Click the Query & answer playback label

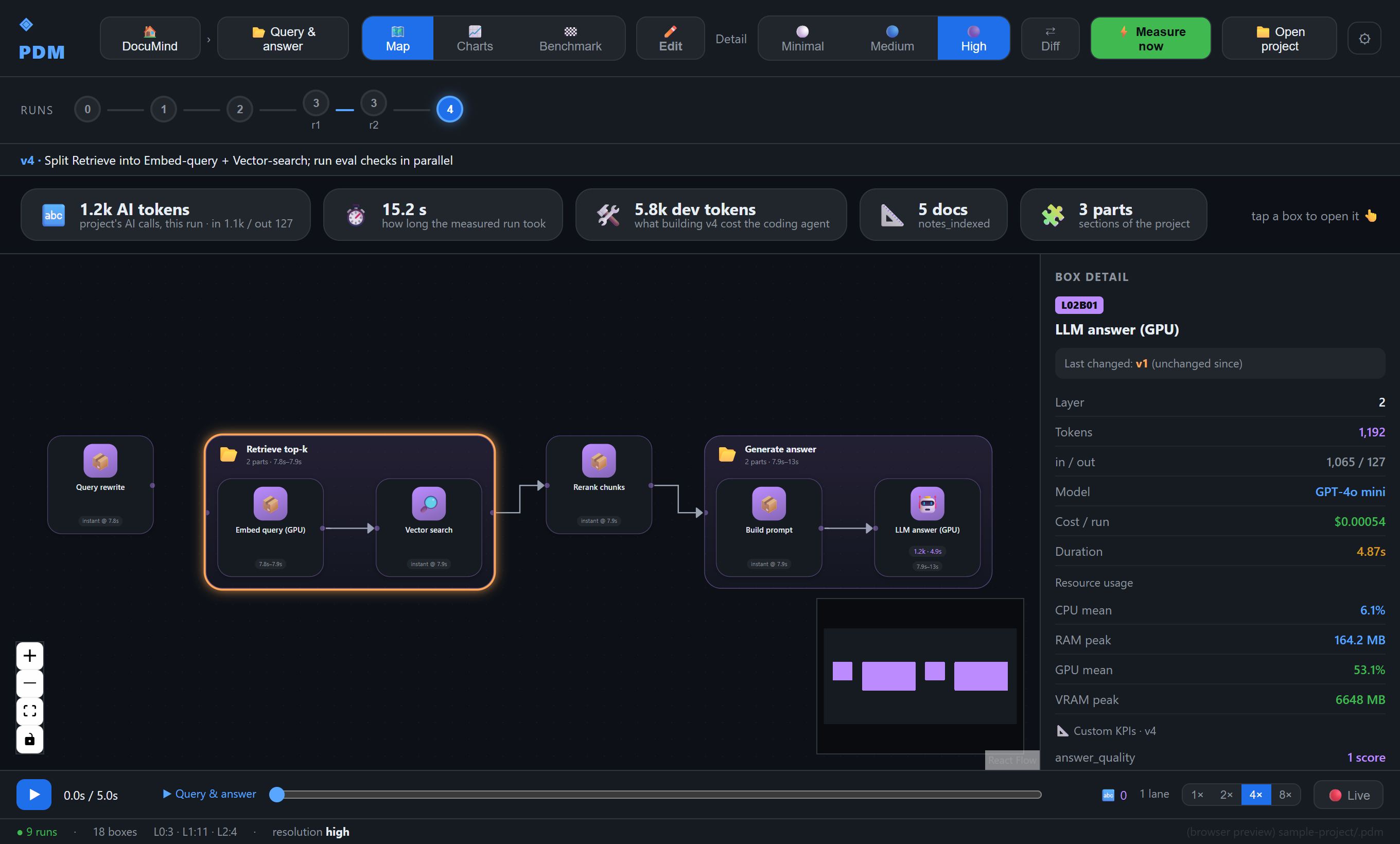click(x=209, y=794)
